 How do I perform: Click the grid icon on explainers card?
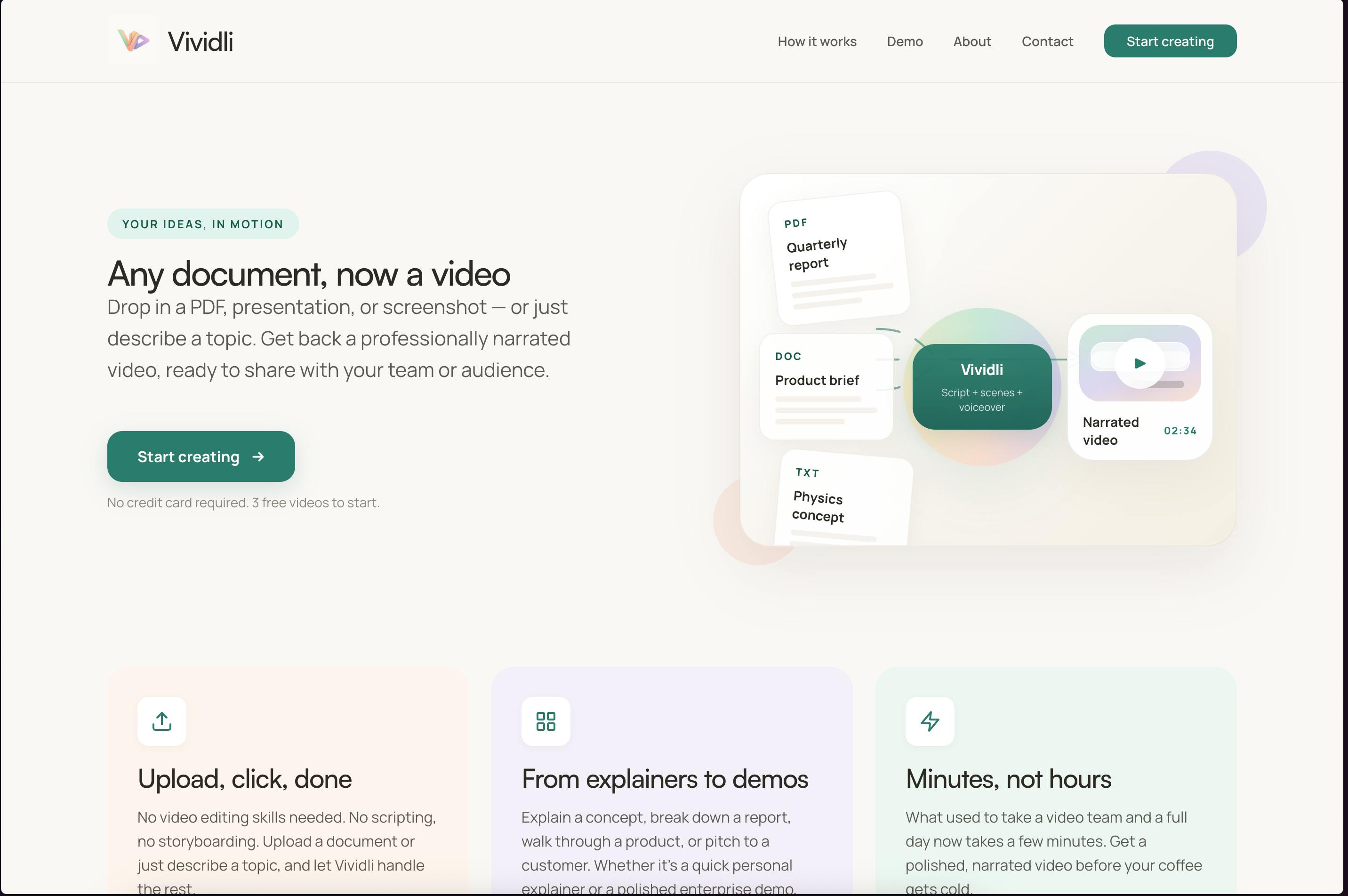546,720
